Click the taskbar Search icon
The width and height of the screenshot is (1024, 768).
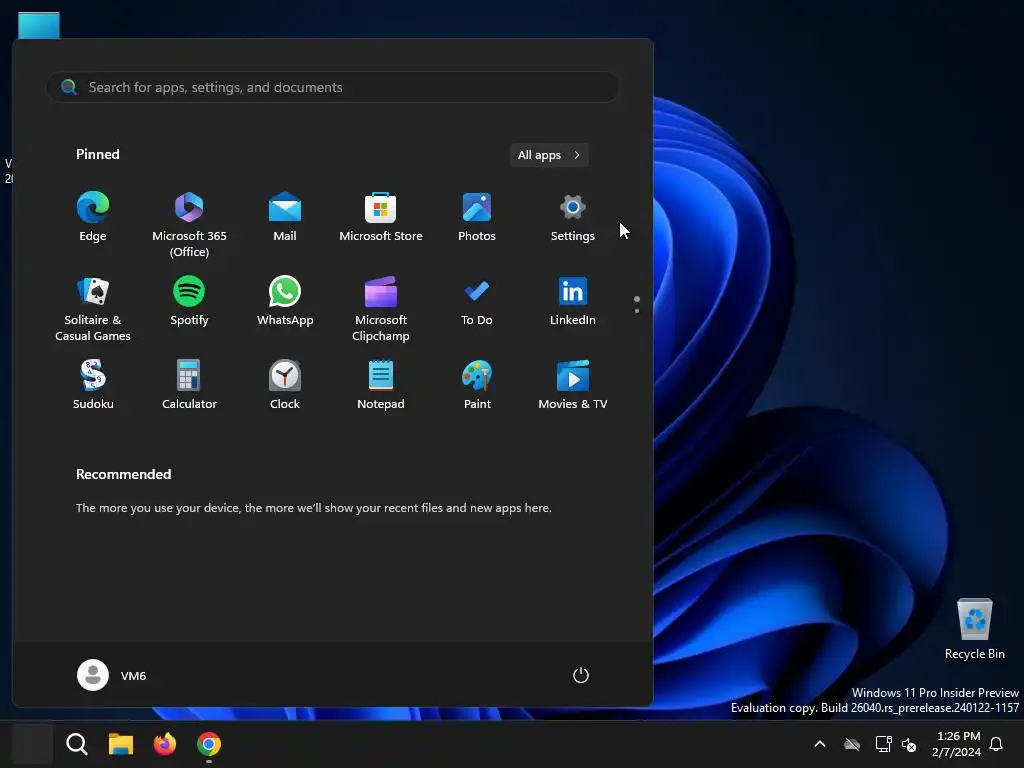(76, 744)
